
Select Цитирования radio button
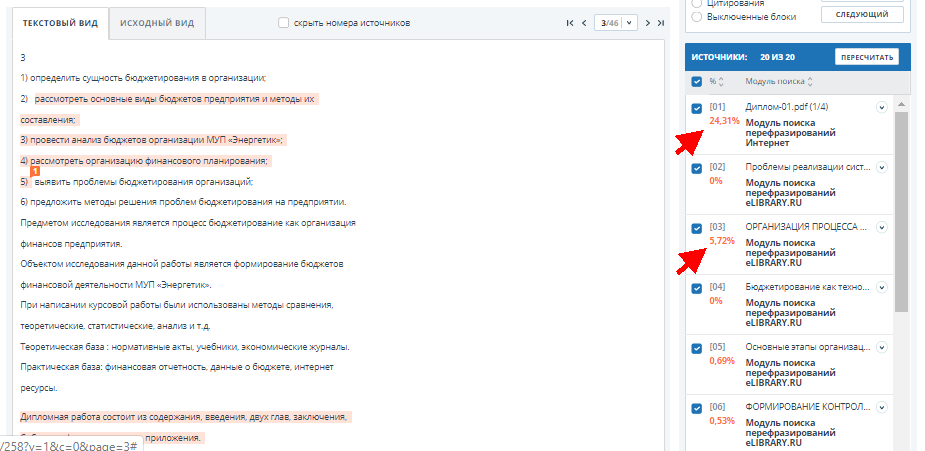click(697, 3)
